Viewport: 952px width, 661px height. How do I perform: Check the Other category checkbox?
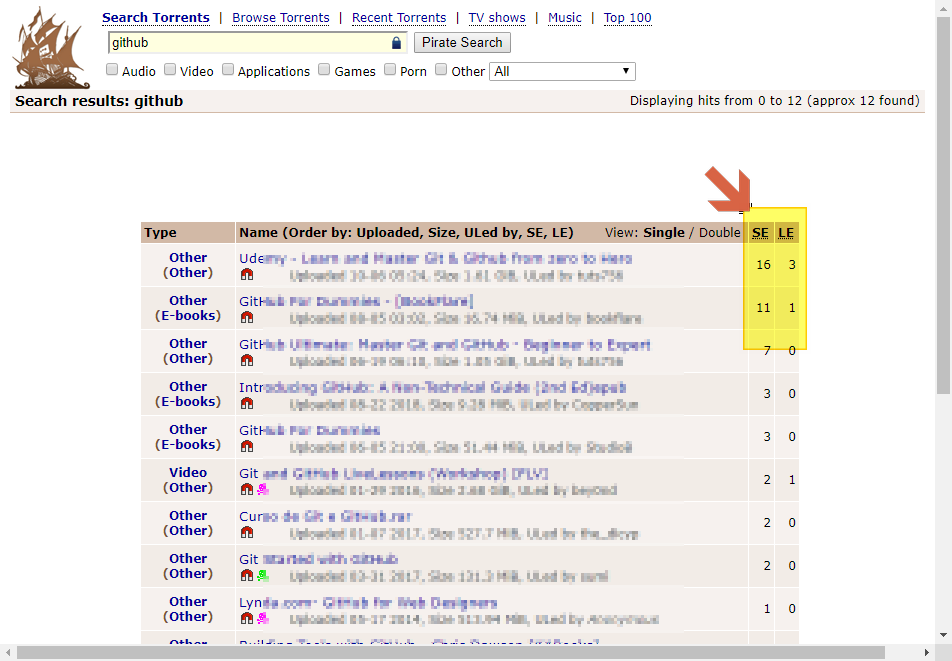click(x=441, y=70)
